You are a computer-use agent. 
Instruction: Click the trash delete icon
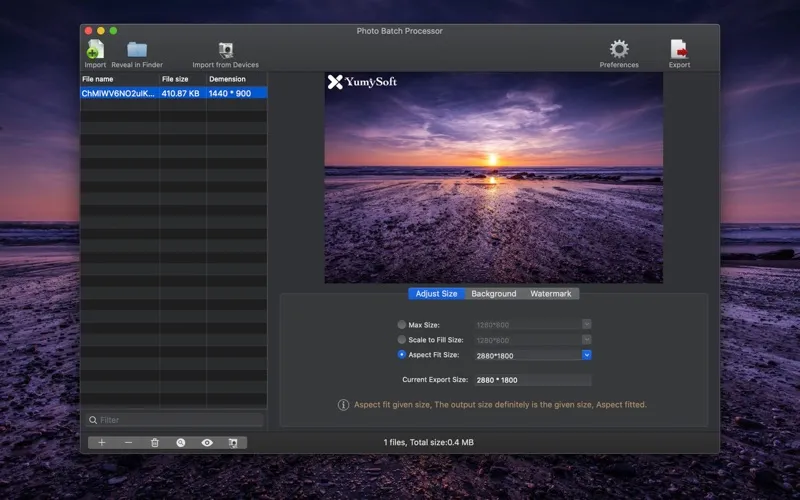pyautogui.click(x=155, y=442)
